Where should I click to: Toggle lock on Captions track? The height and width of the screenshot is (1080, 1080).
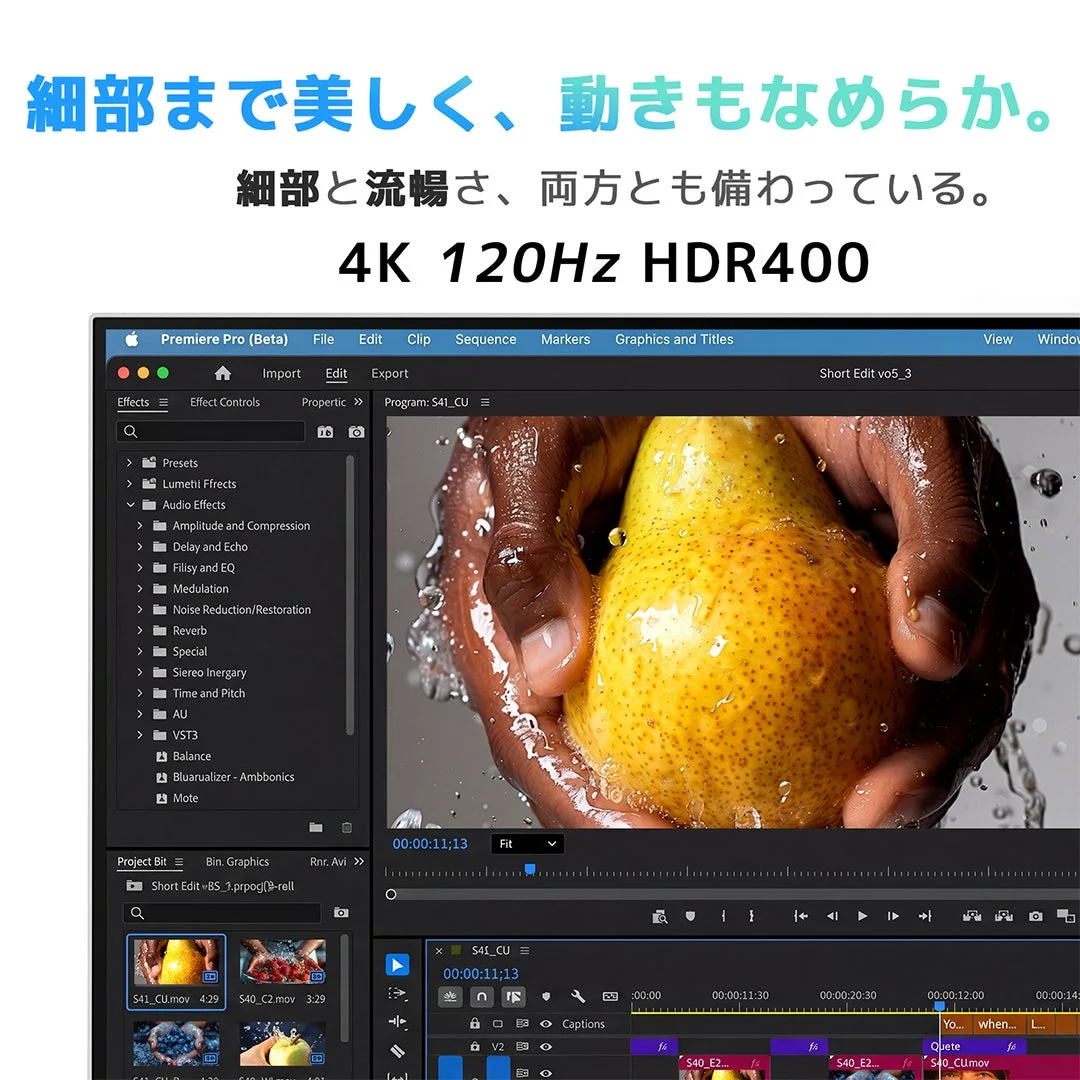pyautogui.click(x=475, y=1024)
